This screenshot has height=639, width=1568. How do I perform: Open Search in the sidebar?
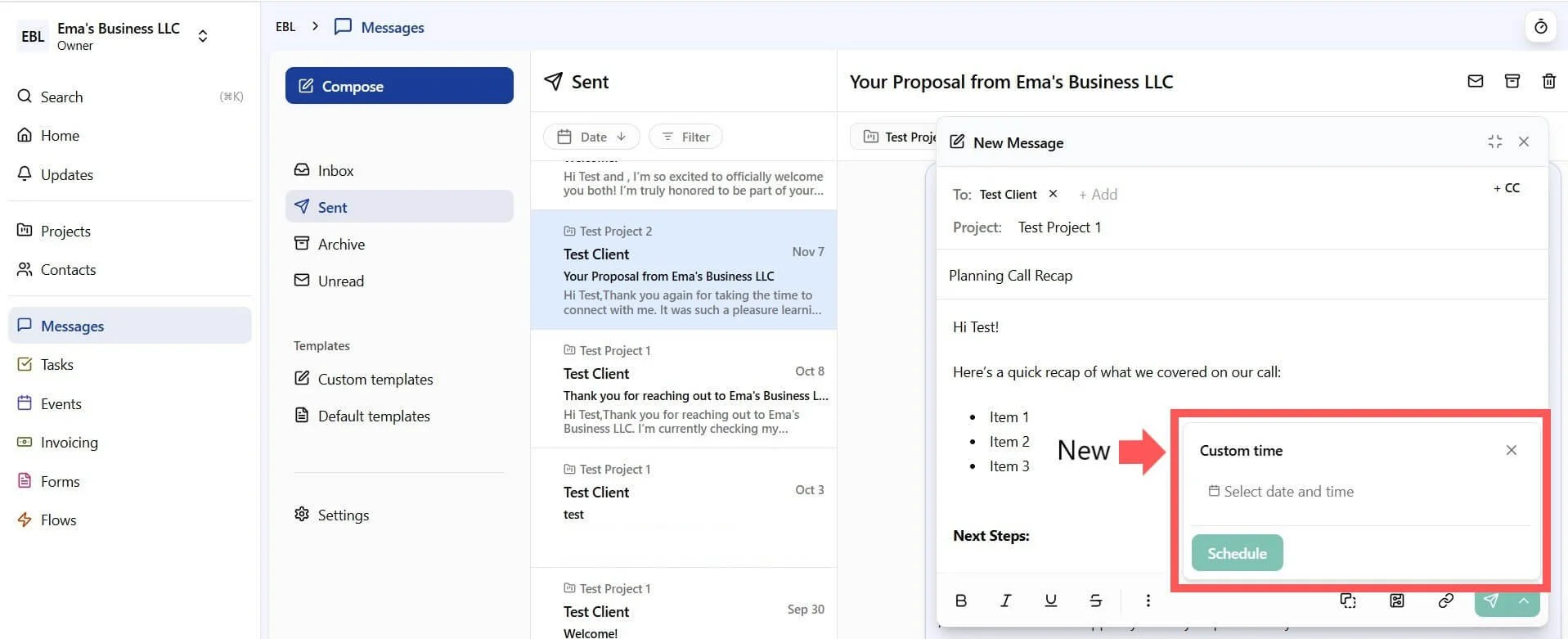[130, 97]
